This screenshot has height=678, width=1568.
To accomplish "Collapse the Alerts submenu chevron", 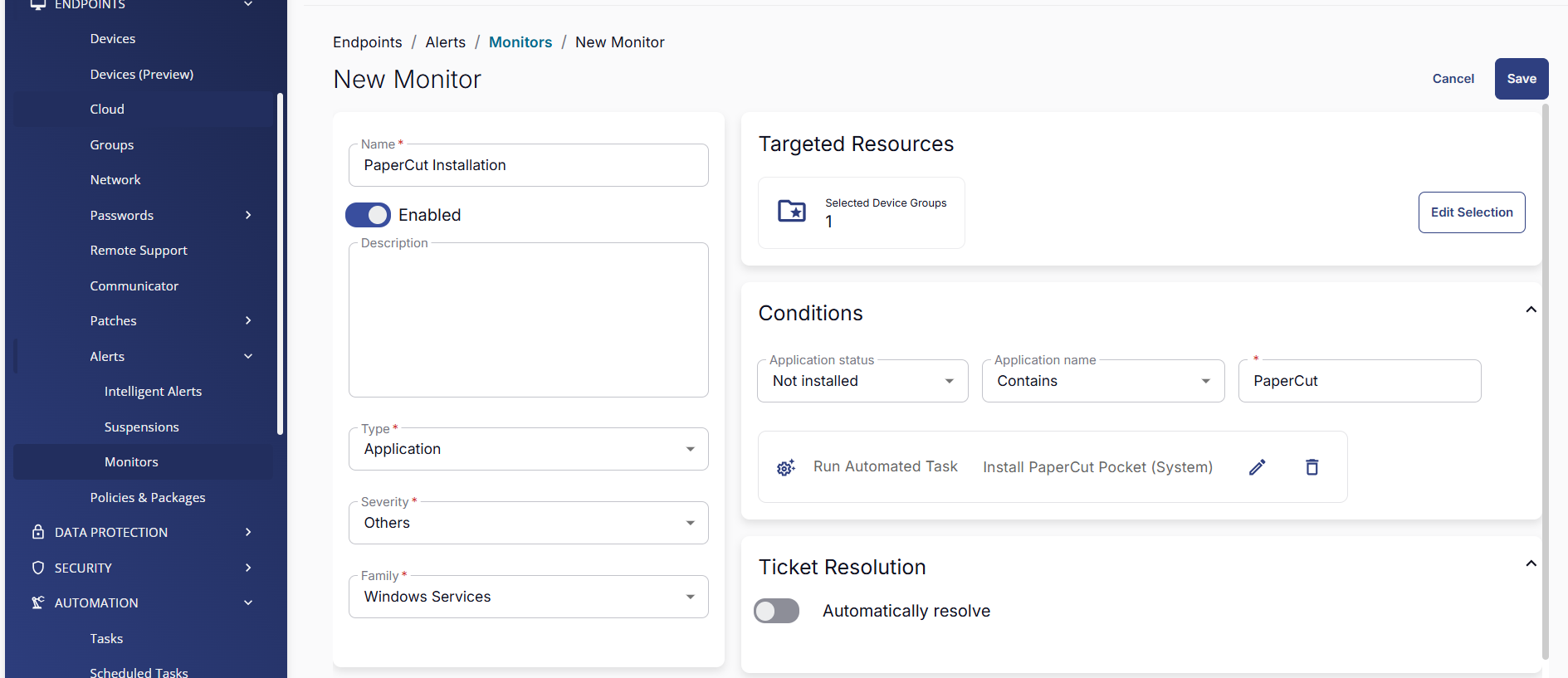I will tap(248, 356).
